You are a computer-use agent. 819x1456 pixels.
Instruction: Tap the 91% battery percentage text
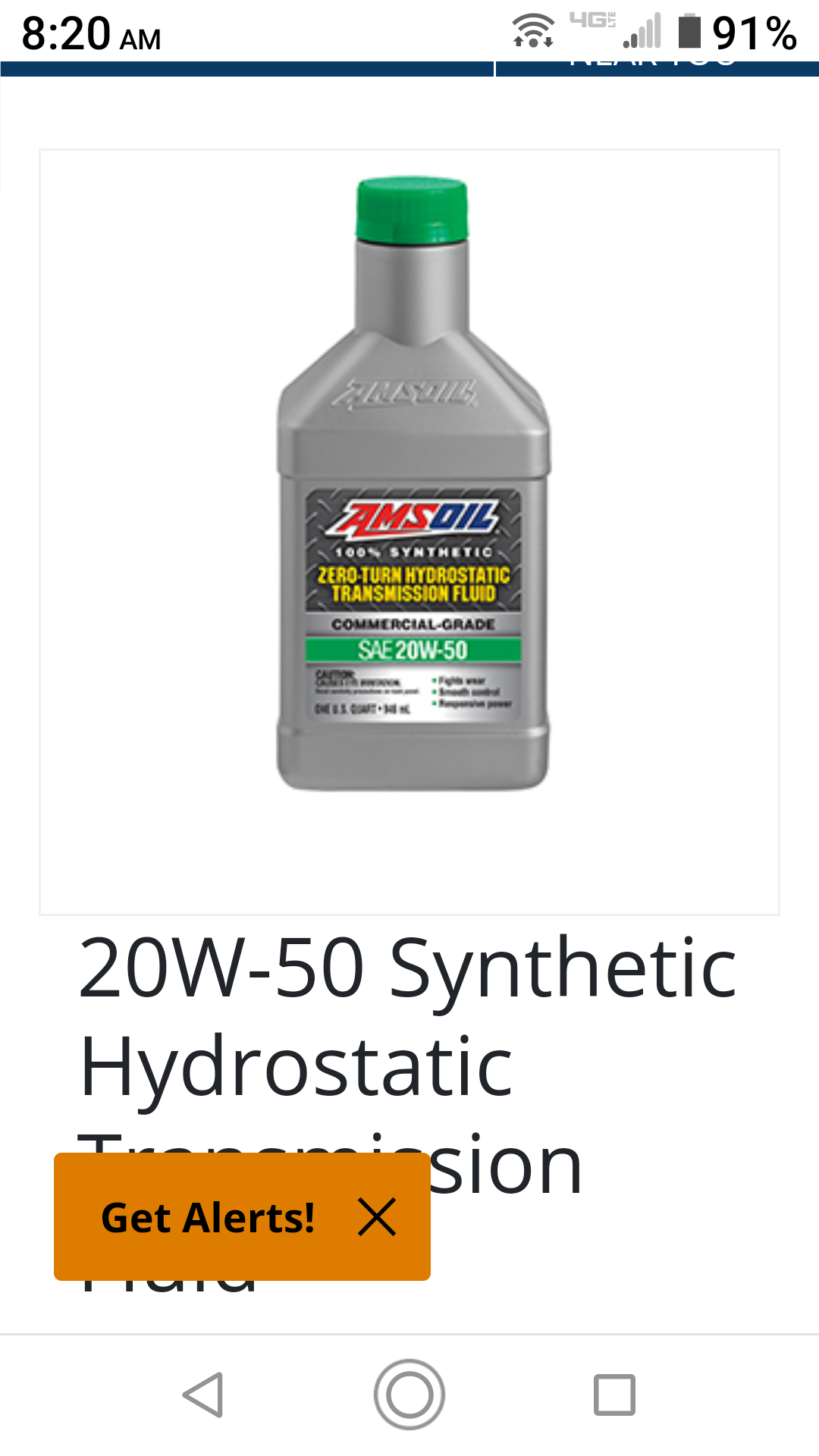755,33
